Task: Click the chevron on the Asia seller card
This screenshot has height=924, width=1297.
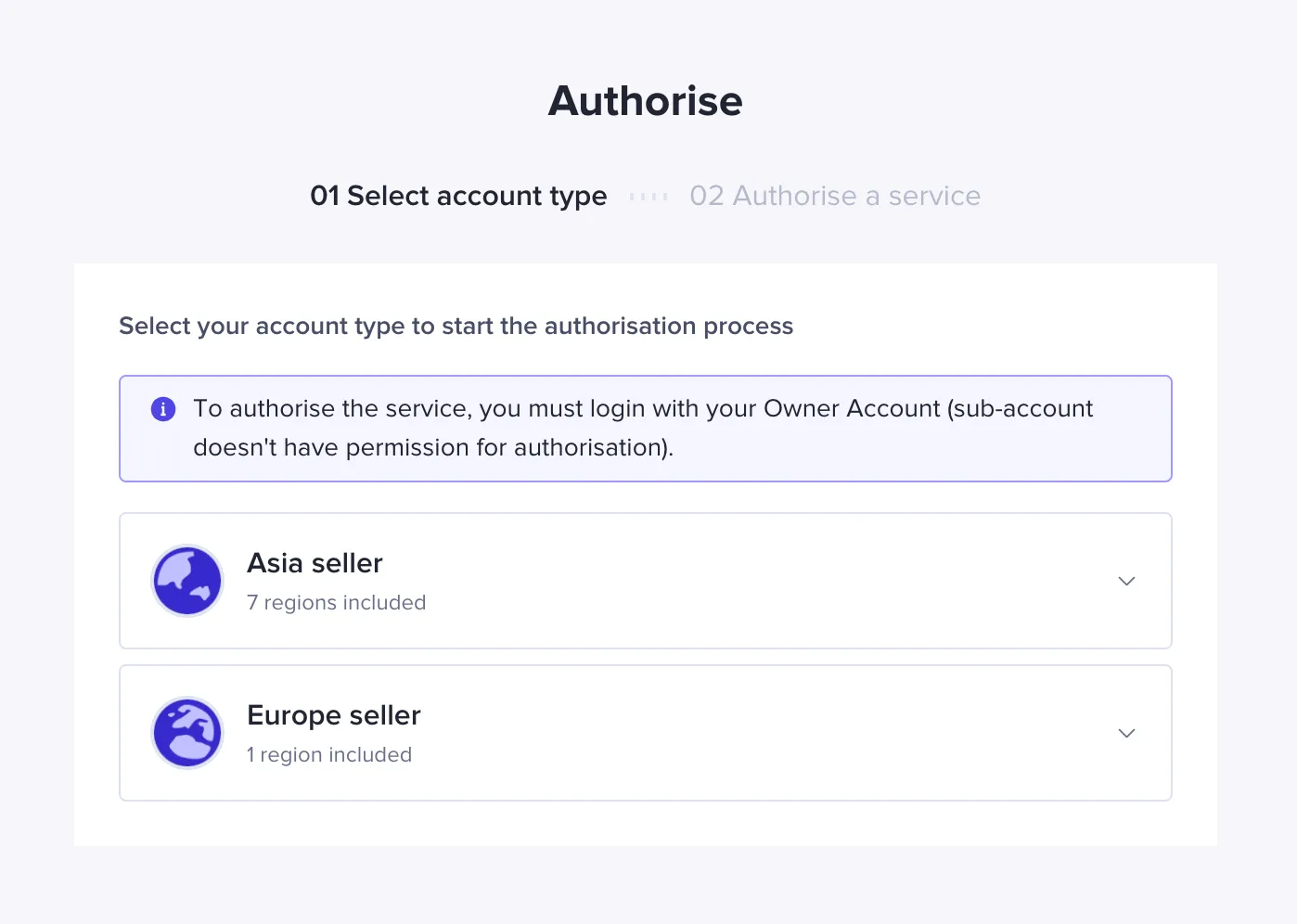Action: pyautogui.click(x=1126, y=581)
